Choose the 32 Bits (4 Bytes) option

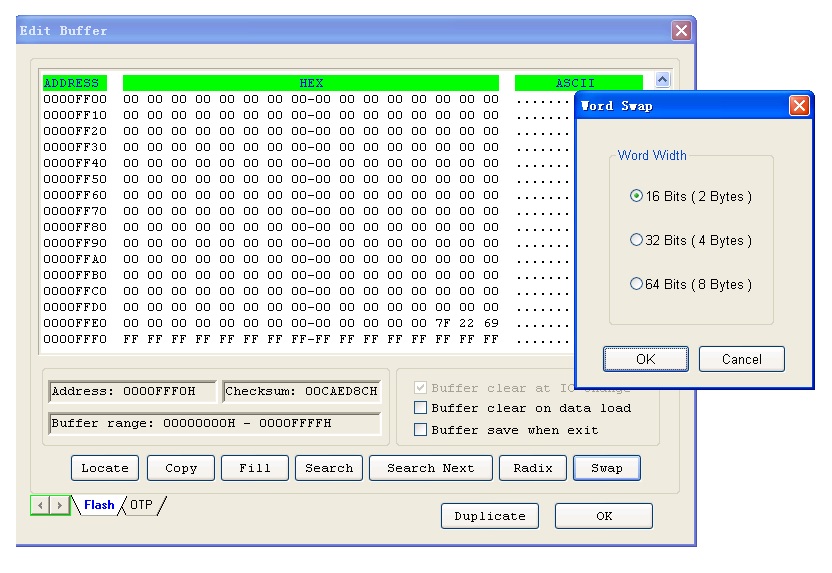[637, 241]
